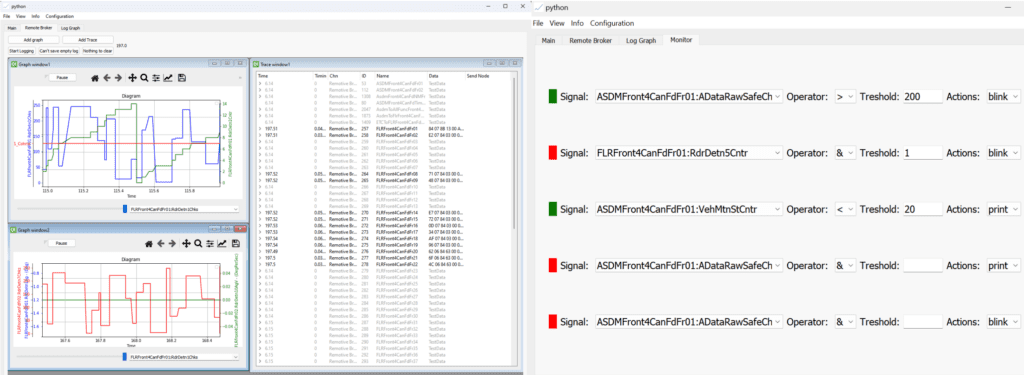The height and width of the screenshot is (375, 1024).
Task: Select Remote Broker tab in Monitor window
Action: [590, 41]
